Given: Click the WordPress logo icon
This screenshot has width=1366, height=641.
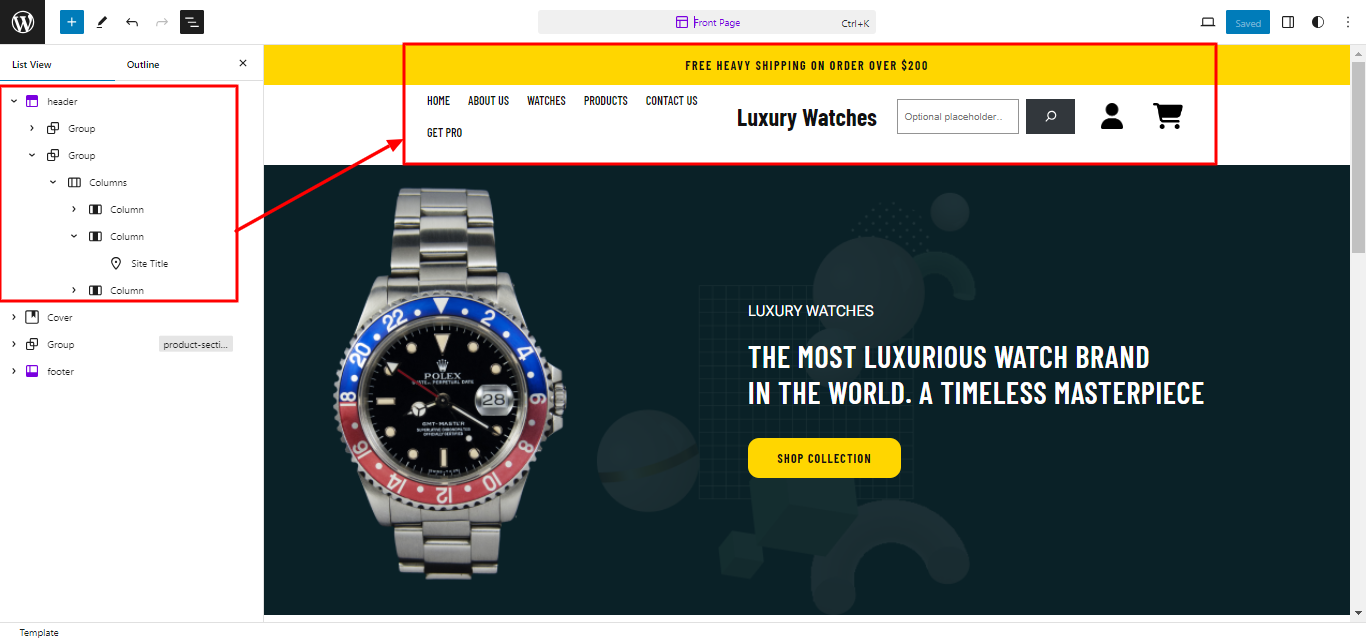Looking at the screenshot, I should 22,22.
